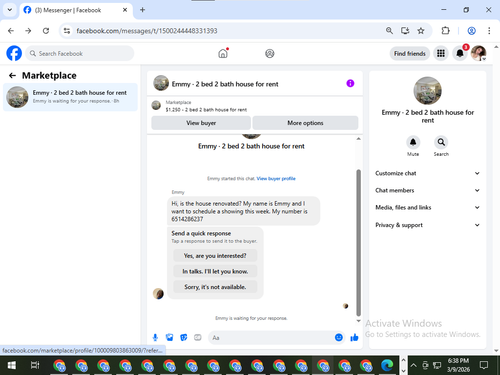
Task: Send quick reply 'In talks. I'll let you know.'
Action: click(x=215, y=271)
